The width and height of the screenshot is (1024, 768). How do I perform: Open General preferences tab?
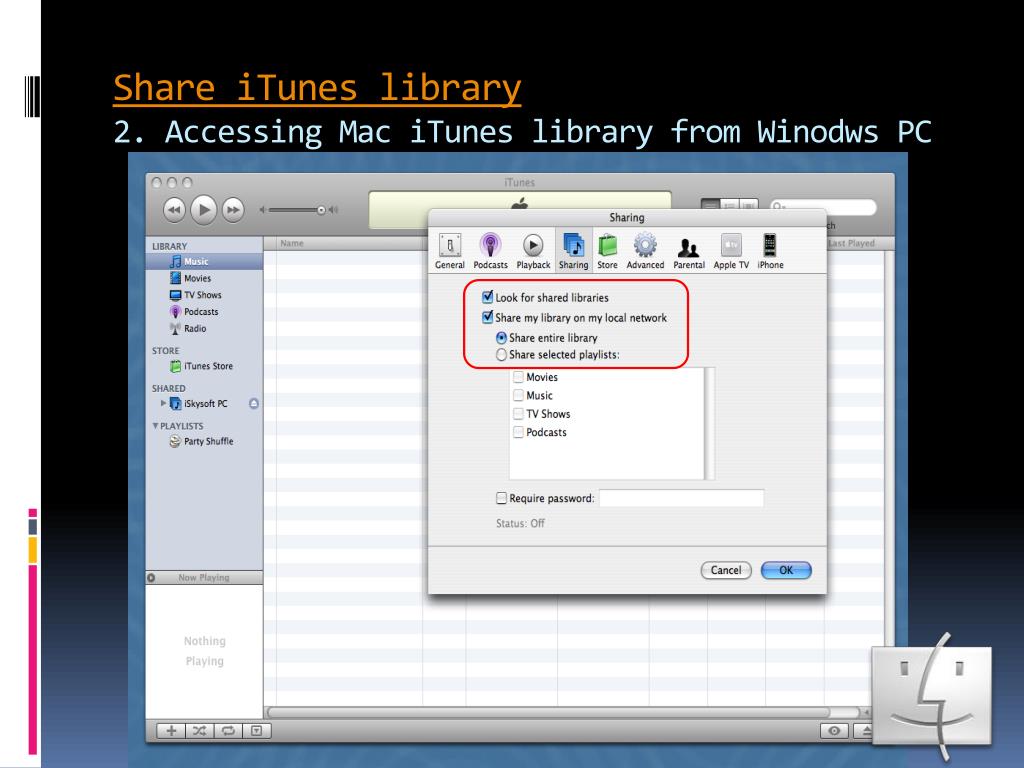click(449, 251)
